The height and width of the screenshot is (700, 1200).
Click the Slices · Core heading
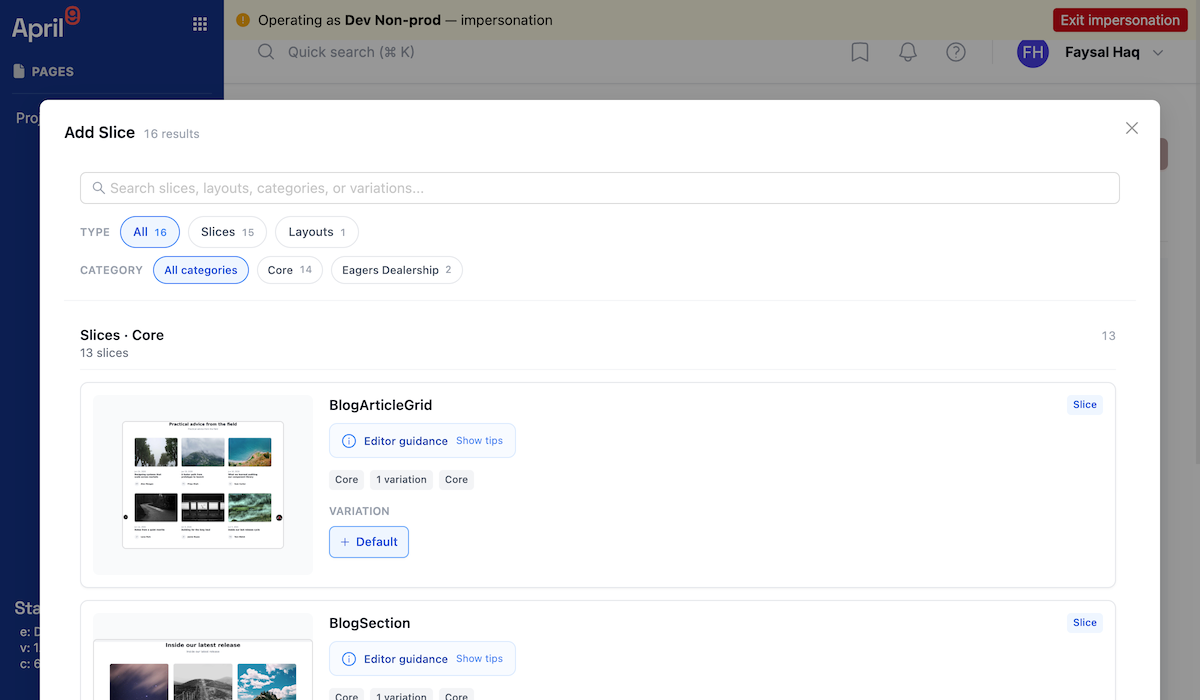(x=122, y=335)
